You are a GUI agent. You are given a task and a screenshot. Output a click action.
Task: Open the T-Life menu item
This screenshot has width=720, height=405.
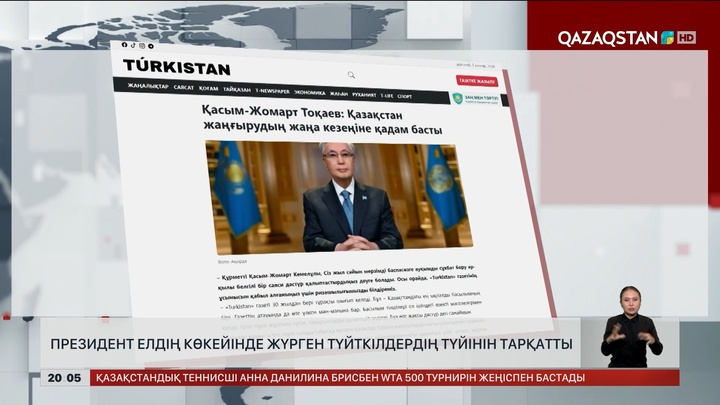coord(387,96)
